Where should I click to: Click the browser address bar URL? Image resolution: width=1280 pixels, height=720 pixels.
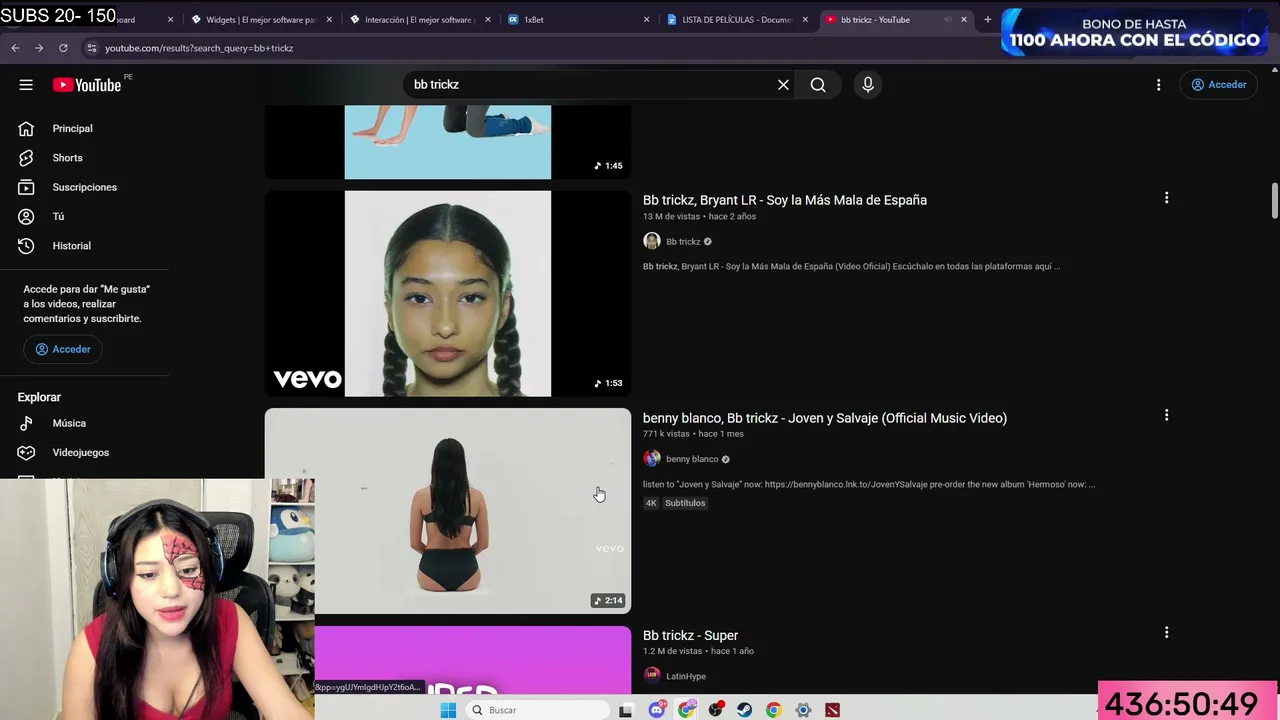[199, 48]
